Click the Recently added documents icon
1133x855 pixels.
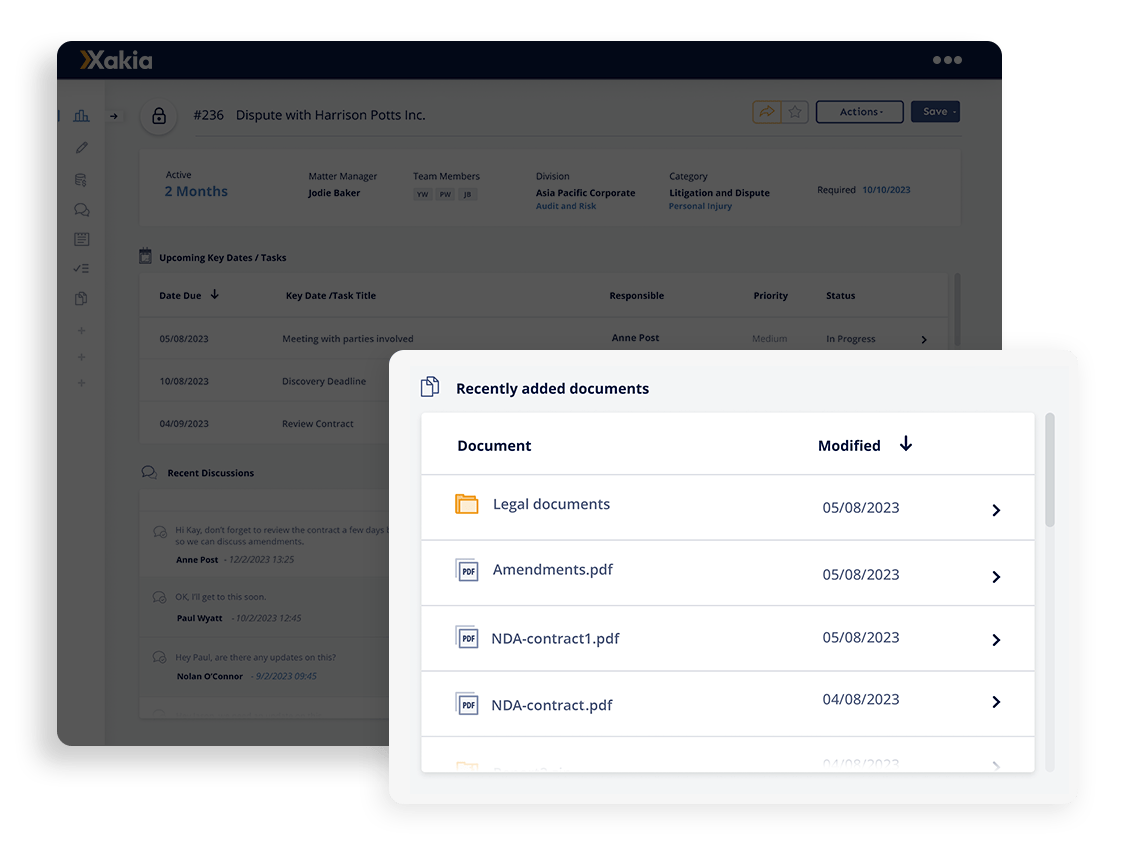430,387
